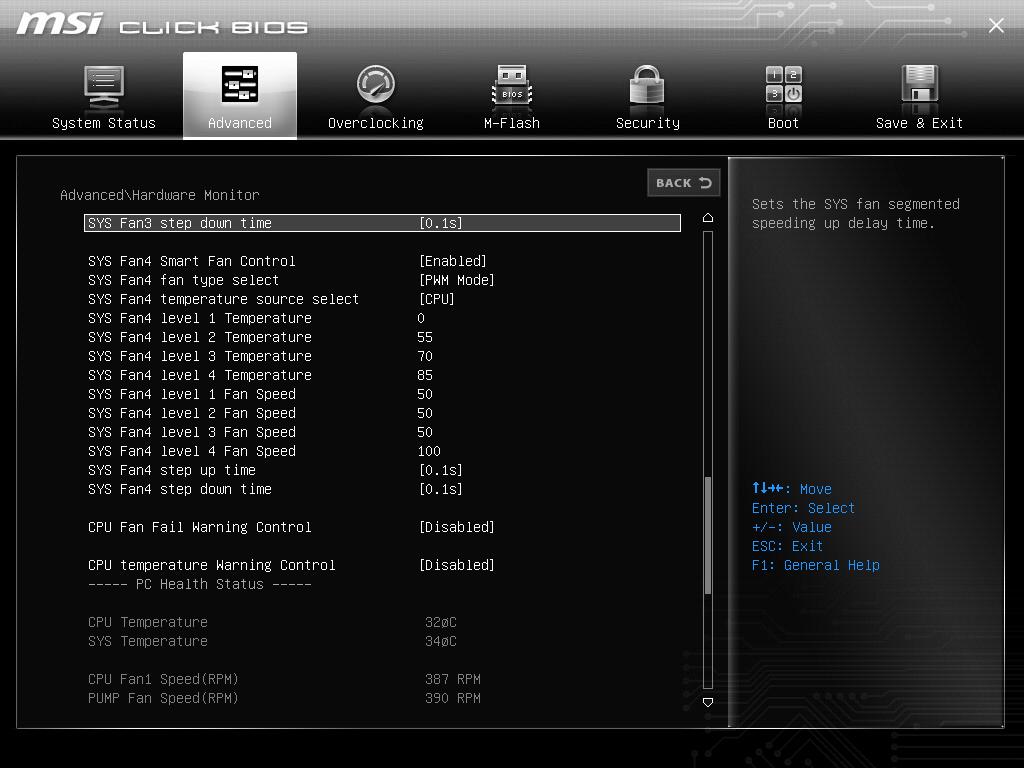Go back with the BACK button
The image size is (1024, 768).
(x=684, y=183)
